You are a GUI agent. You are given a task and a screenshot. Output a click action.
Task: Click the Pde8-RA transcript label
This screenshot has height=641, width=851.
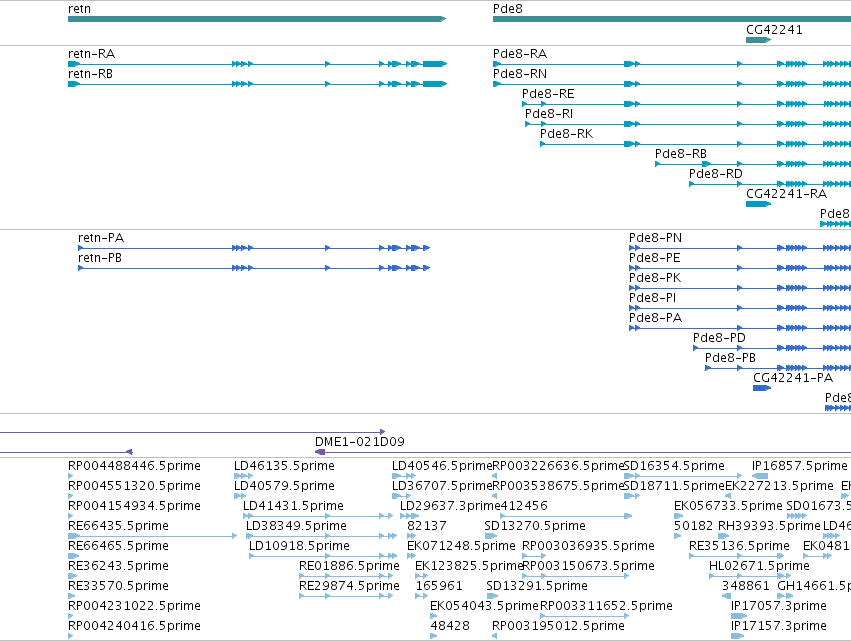pos(520,54)
